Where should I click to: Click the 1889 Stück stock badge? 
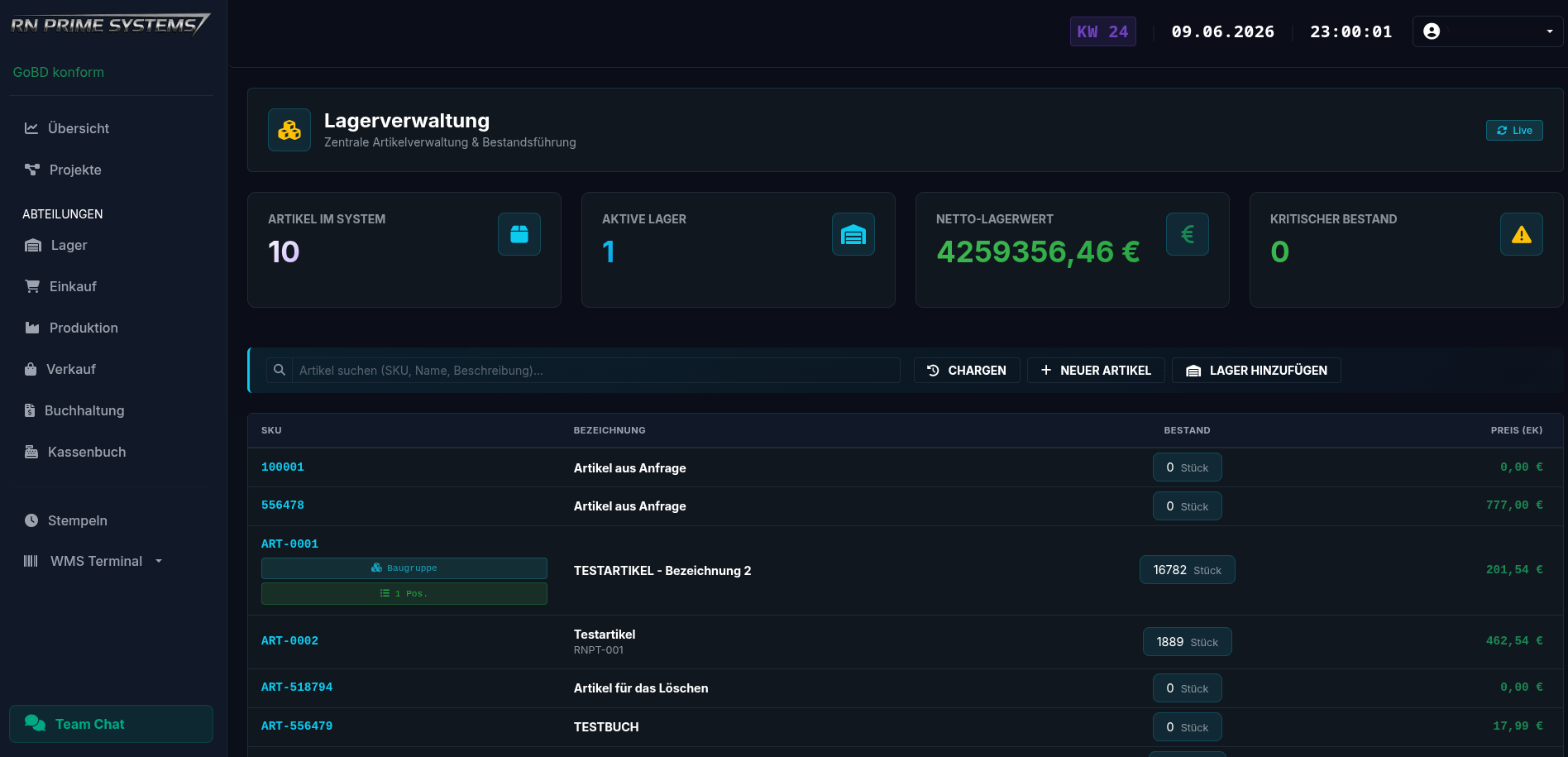point(1187,642)
